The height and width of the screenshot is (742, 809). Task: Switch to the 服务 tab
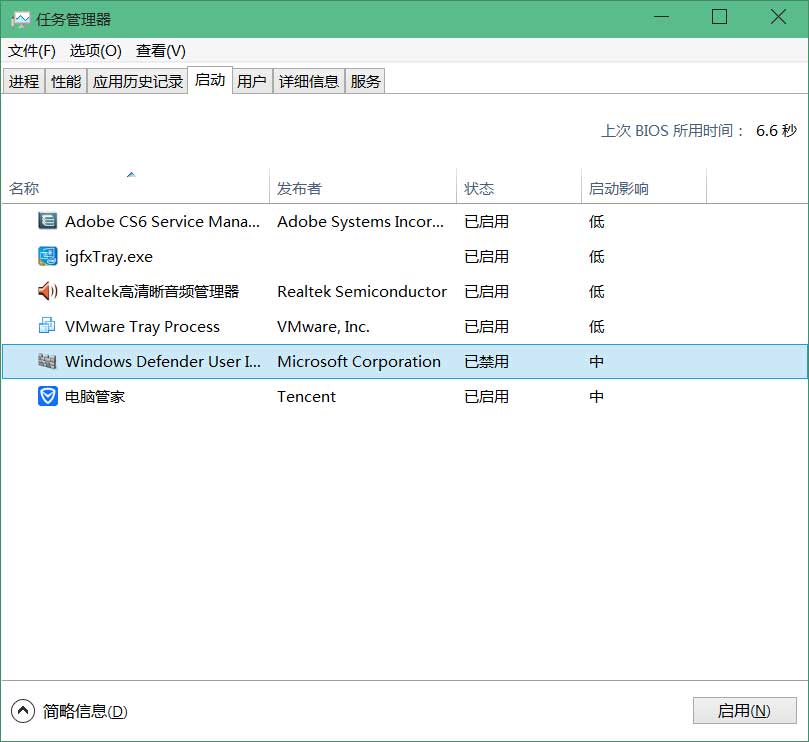tap(365, 82)
